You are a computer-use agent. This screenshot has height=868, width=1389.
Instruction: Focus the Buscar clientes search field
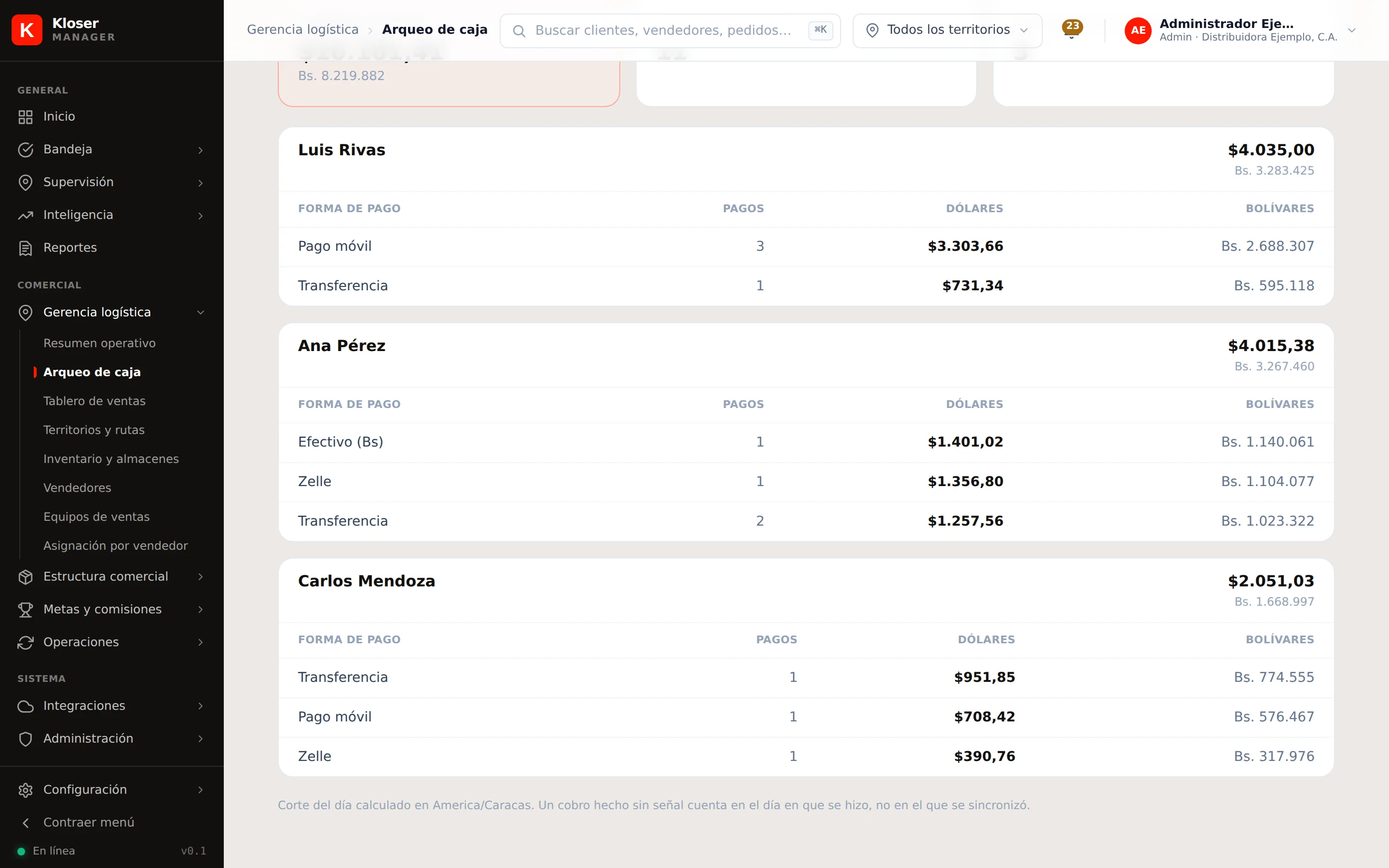[x=670, y=30]
